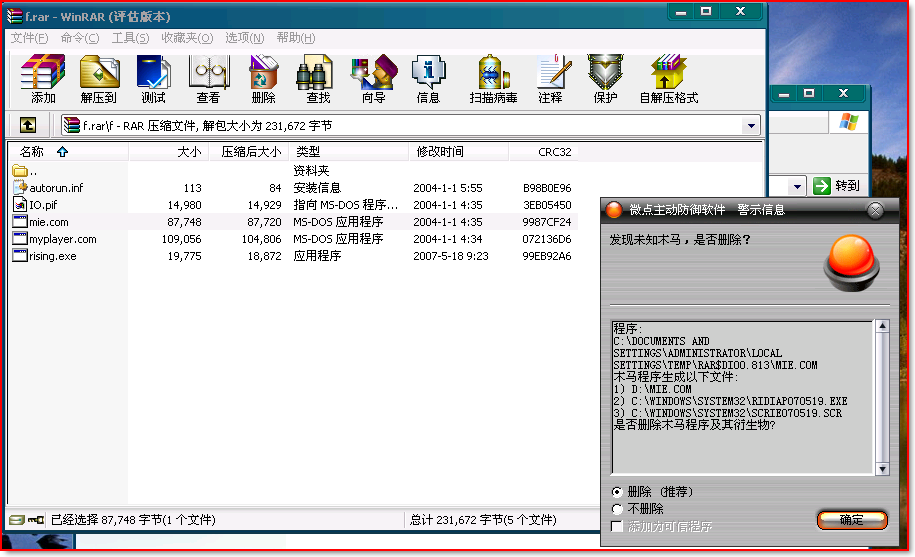This screenshot has height=557, width=915.
Task: Open the 文件(F) menu
Action: pyautogui.click(x=29, y=38)
